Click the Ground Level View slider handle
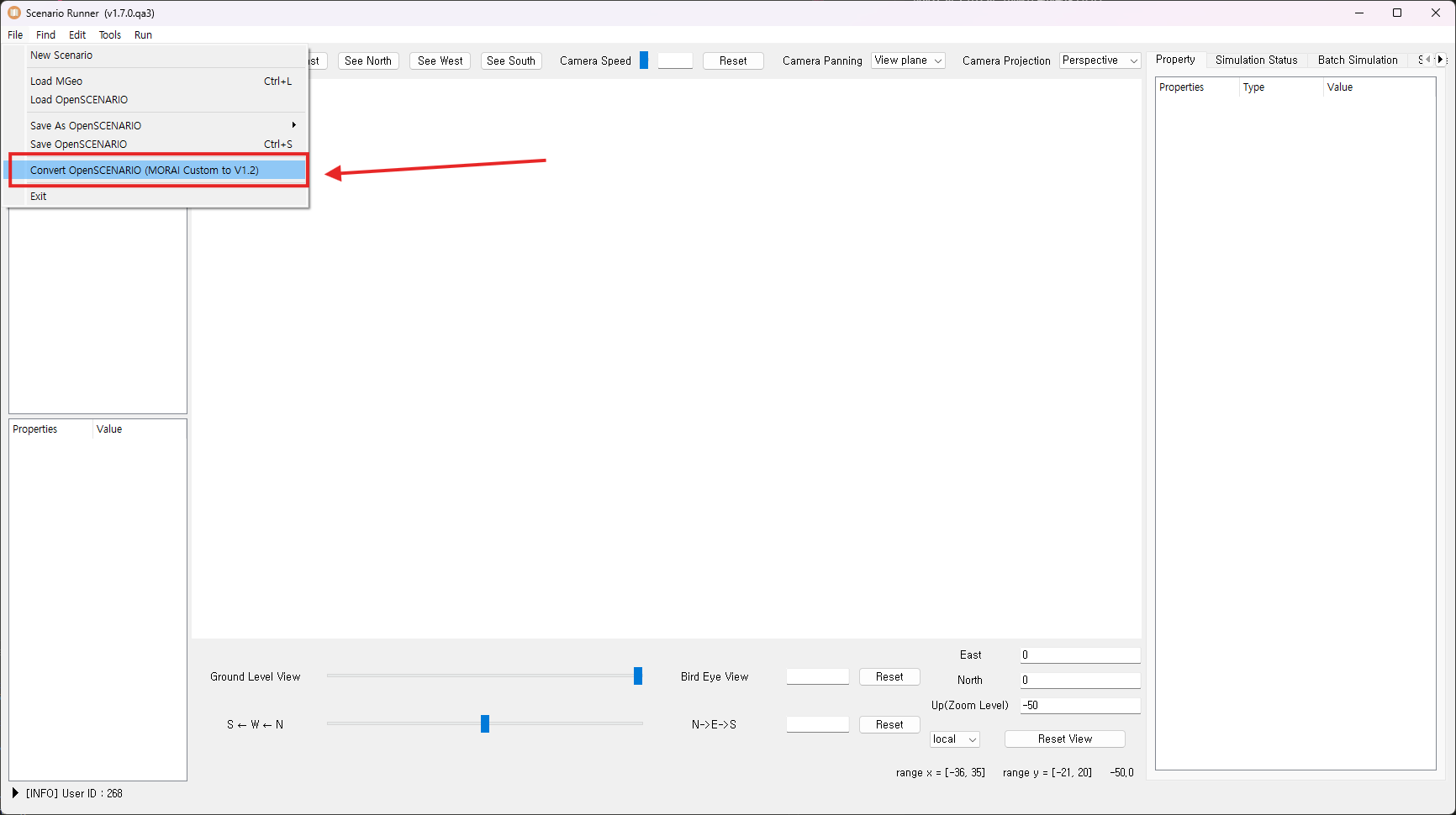1456x815 pixels. 638,676
